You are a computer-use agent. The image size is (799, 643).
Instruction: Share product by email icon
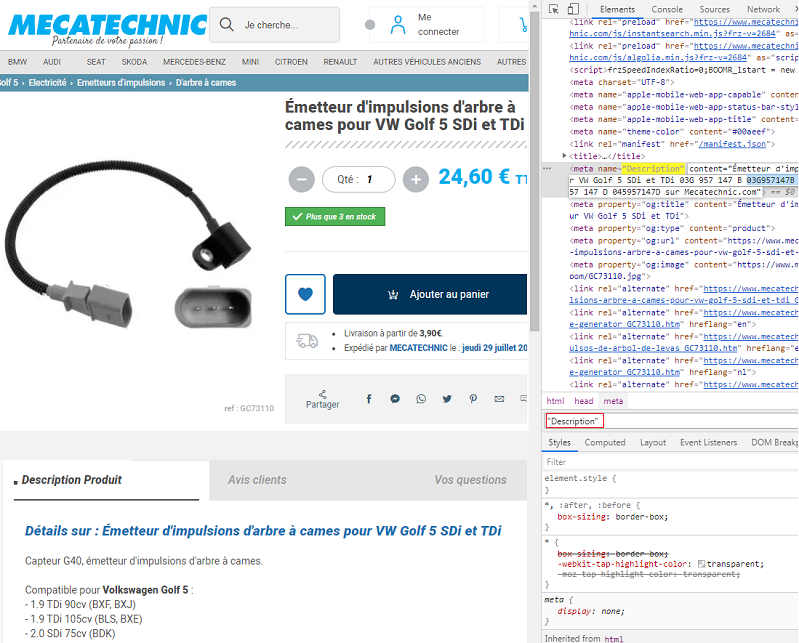[x=499, y=399]
